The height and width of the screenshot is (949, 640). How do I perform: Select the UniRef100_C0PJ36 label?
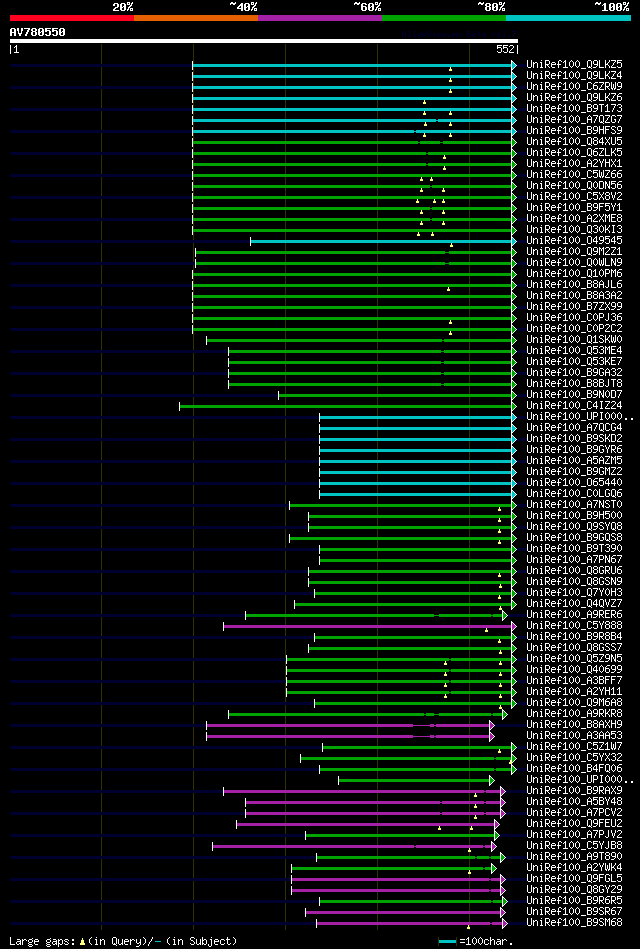click(575, 318)
